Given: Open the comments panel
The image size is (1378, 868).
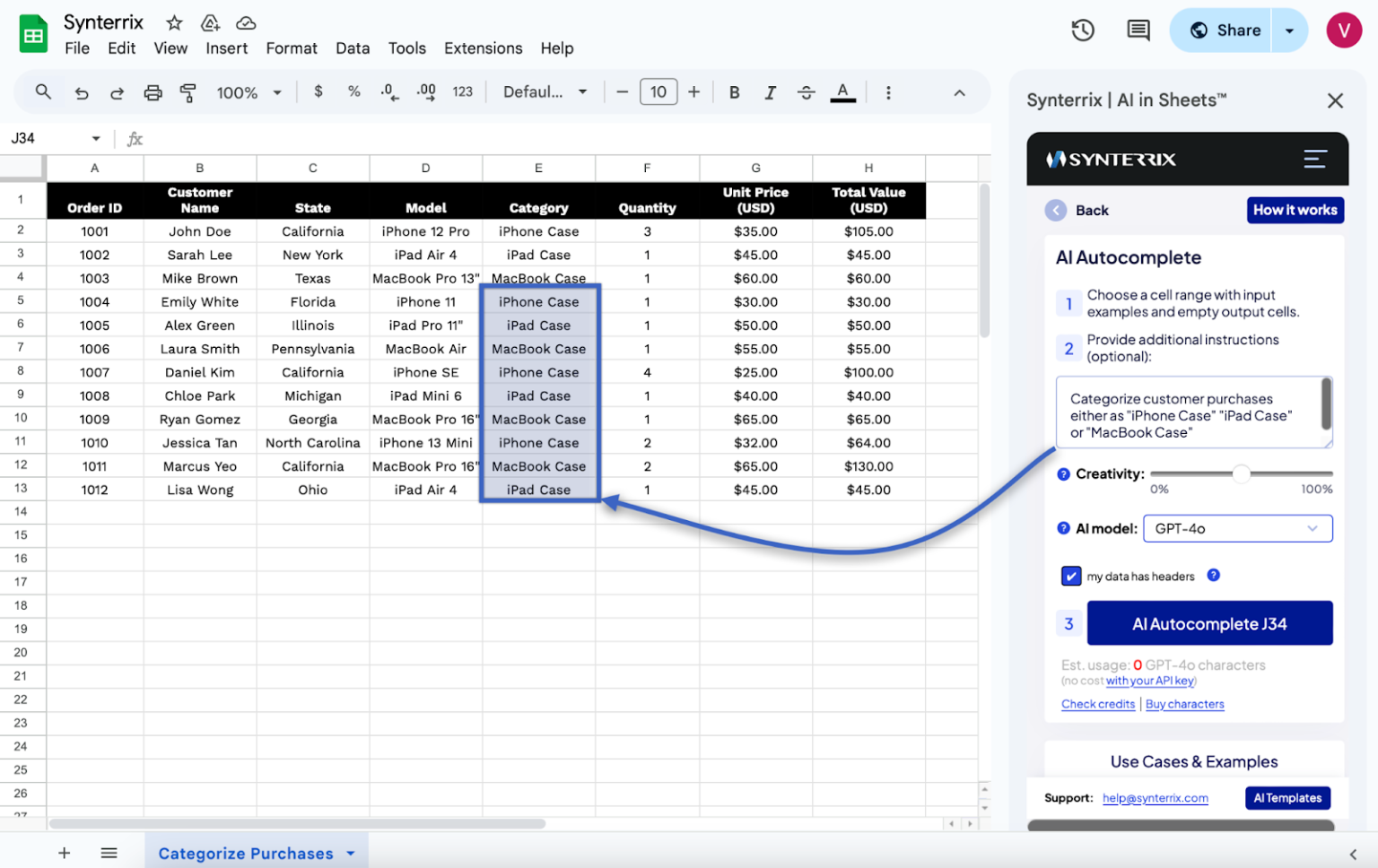Looking at the screenshot, I should point(1138,30).
